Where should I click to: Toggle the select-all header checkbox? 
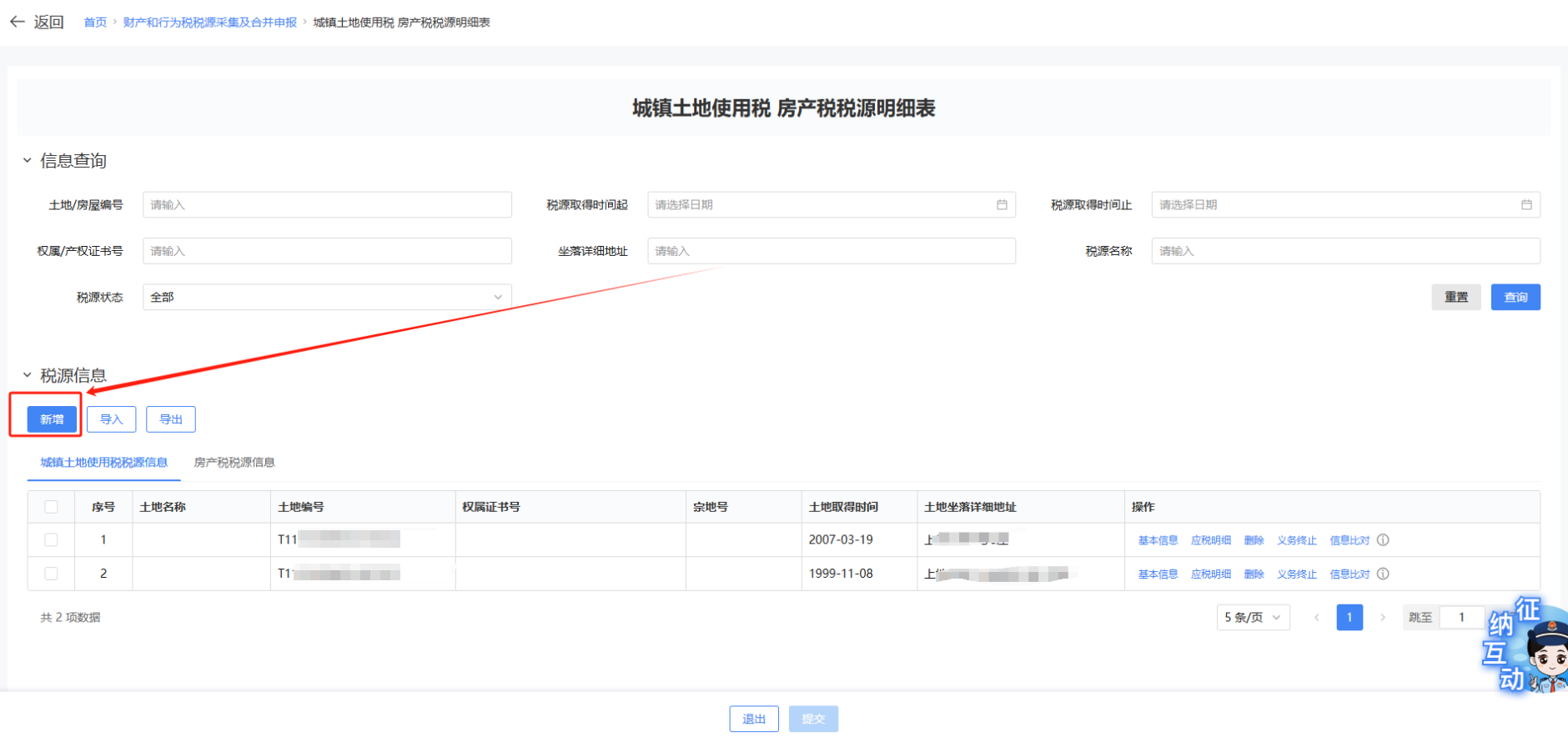[x=52, y=507]
